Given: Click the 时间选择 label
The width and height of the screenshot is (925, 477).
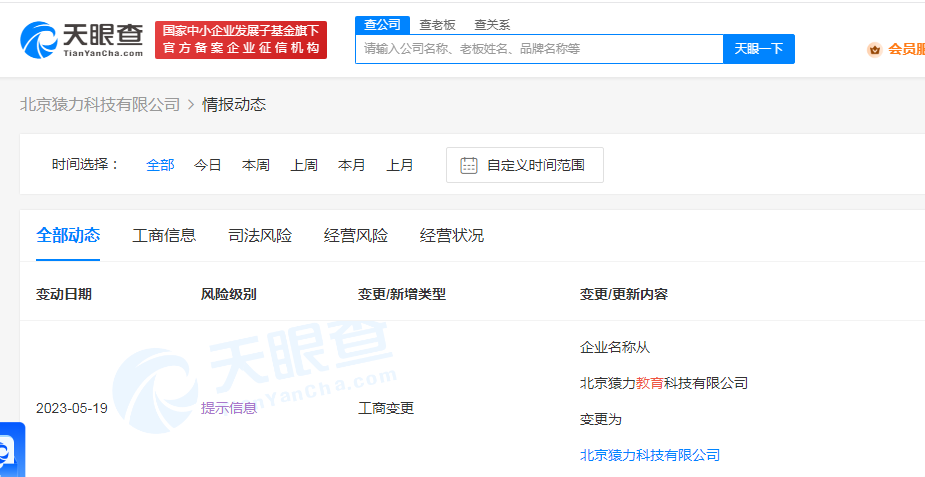Looking at the screenshot, I should [x=86, y=165].
